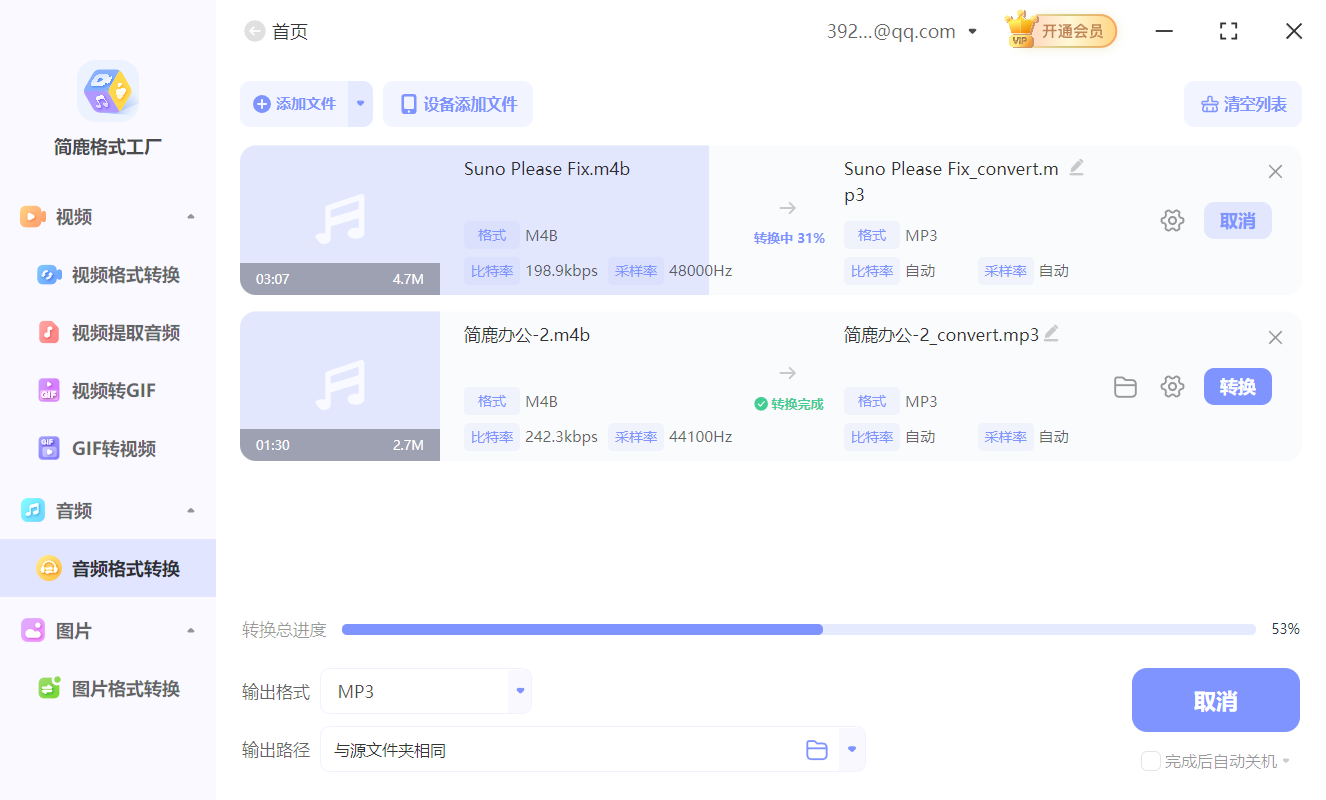Expand the 添加文件 dropdown arrow
This screenshot has height=800, width=1326.
(x=361, y=103)
